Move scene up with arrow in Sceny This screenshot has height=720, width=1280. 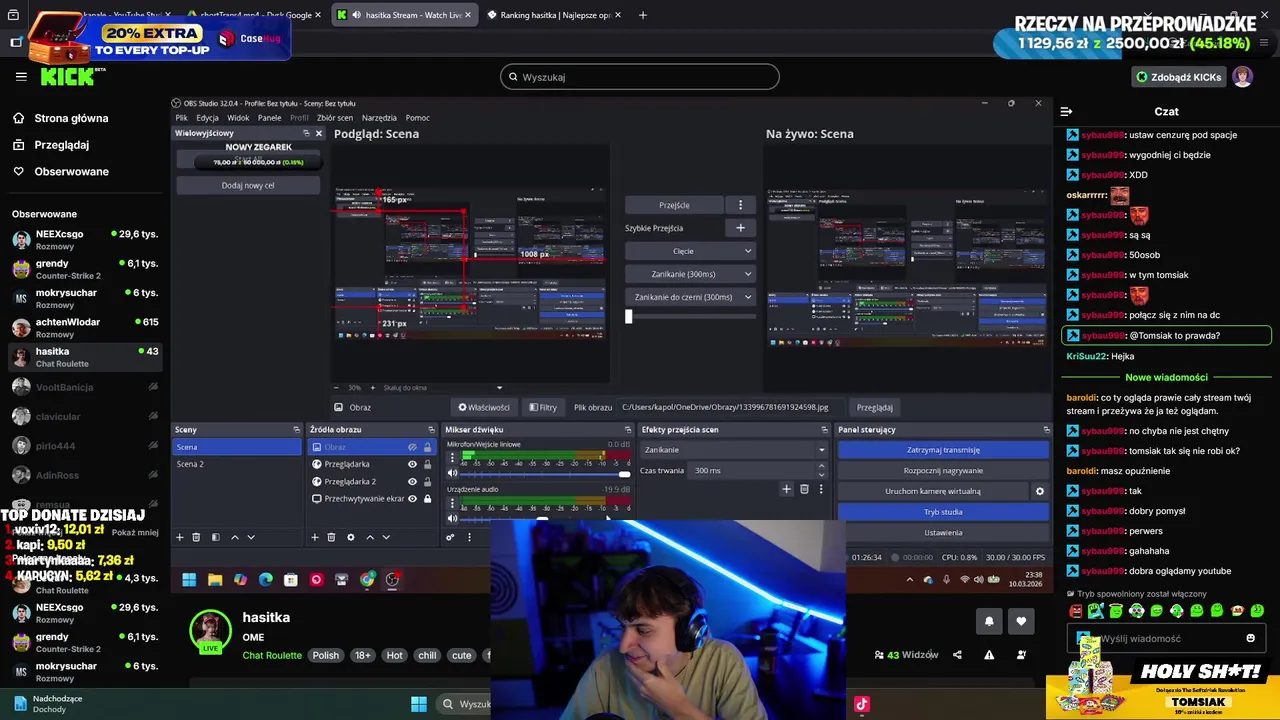(235, 537)
